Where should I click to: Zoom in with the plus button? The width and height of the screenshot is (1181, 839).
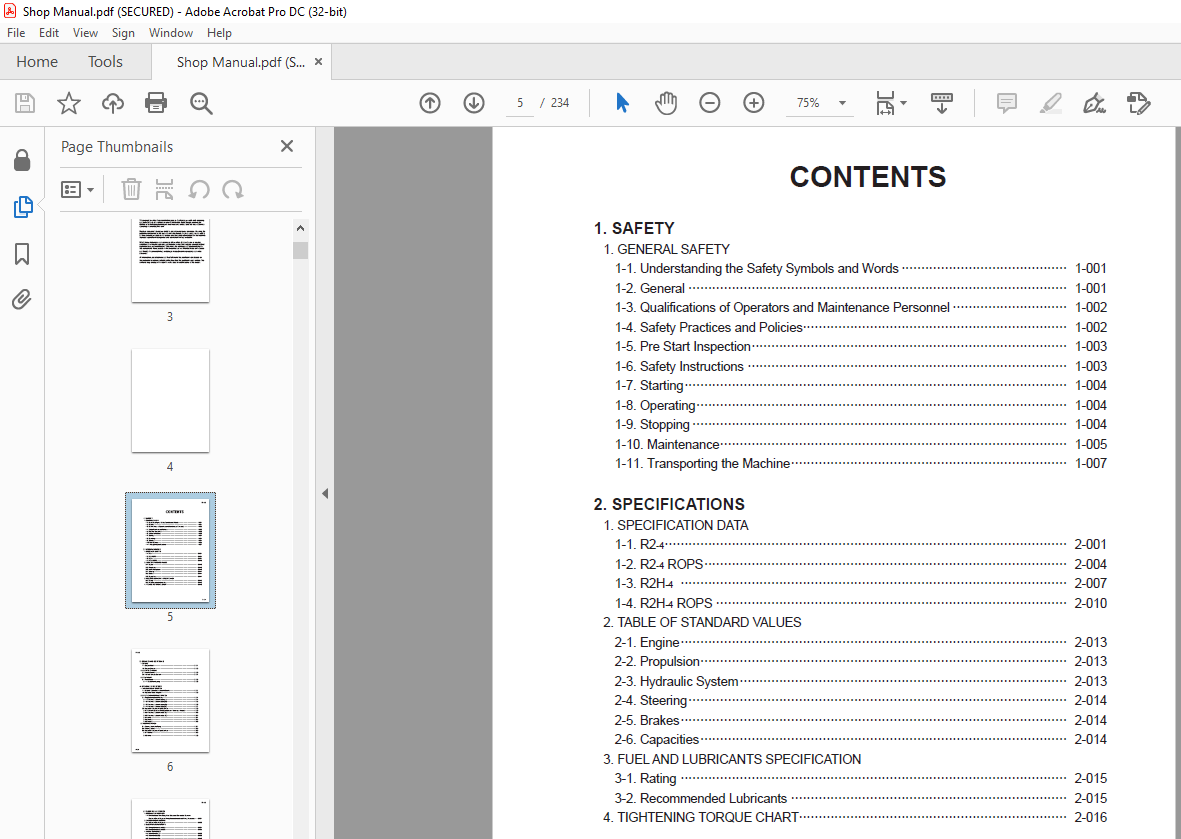coord(753,103)
